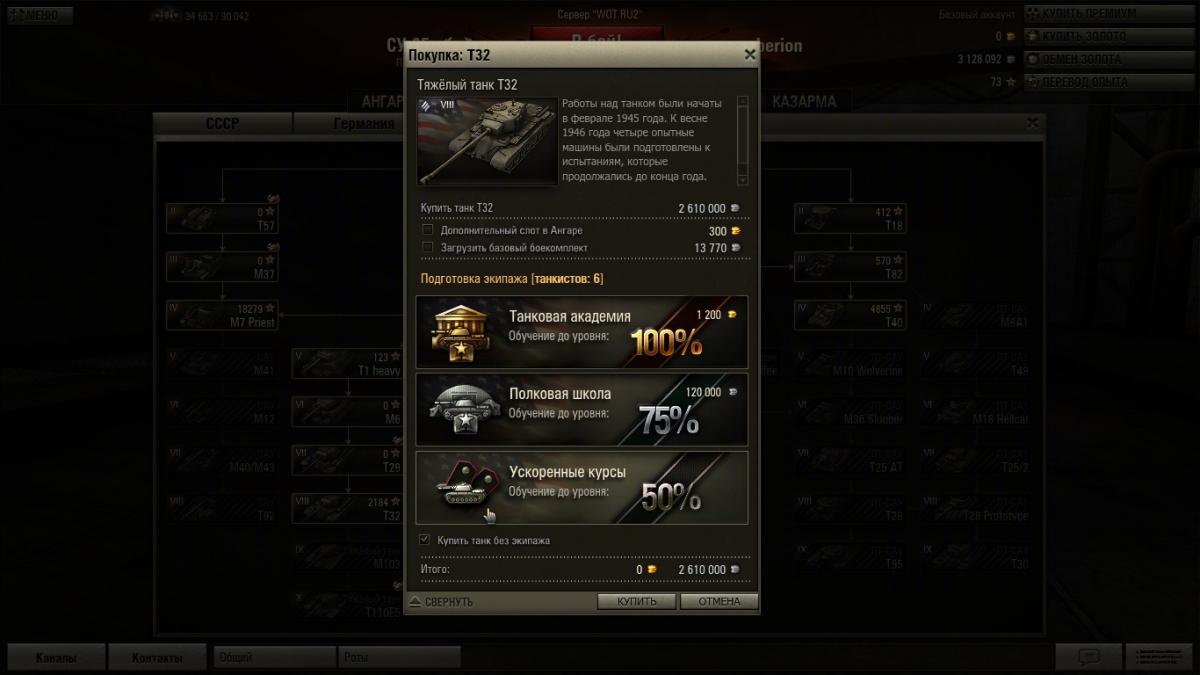This screenshot has width=1200, height=675.
Task: Click the description scrollbar down arrow
Action: click(742, 179)
